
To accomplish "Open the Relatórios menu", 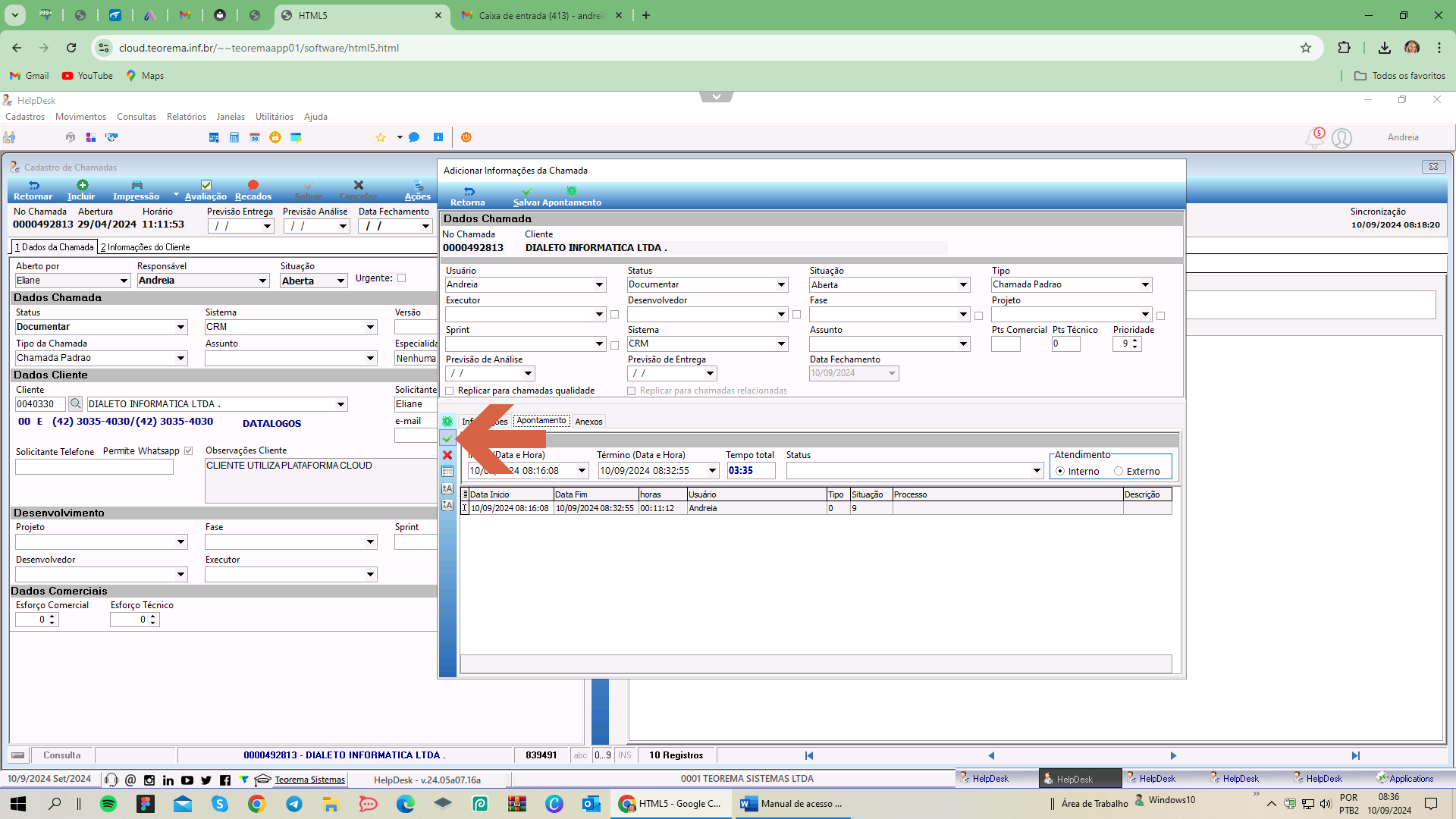I will tap(187, 117).
